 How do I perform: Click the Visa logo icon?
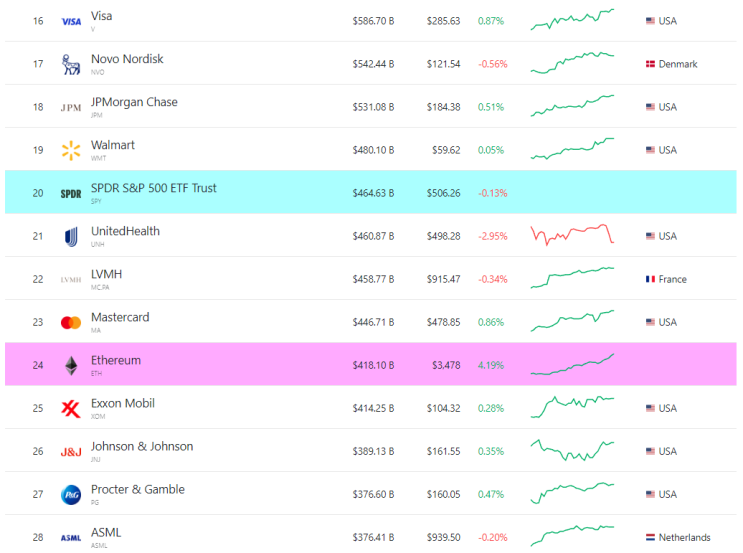71,21
